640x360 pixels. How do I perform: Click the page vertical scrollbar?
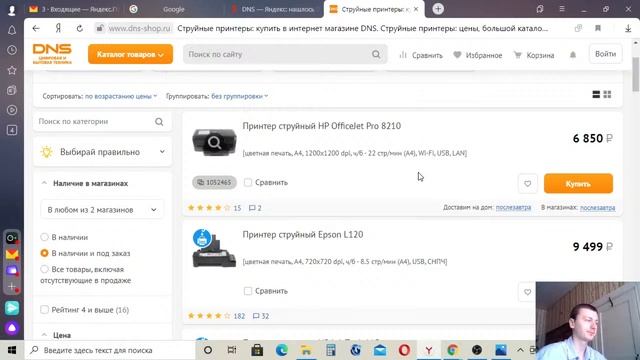[x=636, y=74]
